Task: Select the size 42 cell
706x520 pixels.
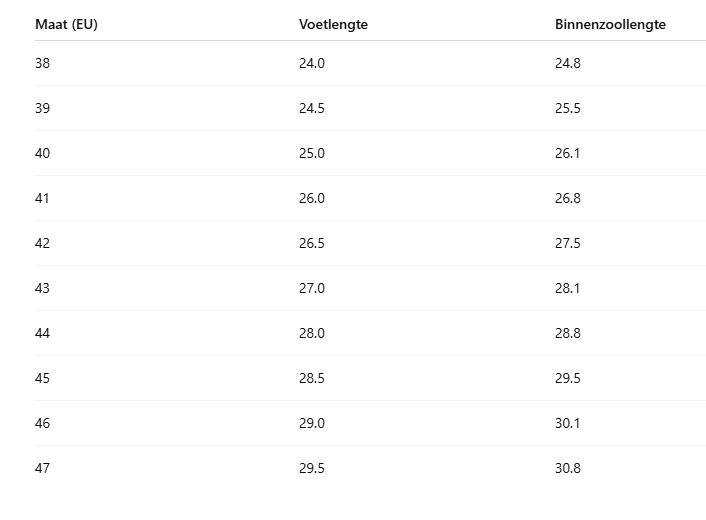Action: click(43, 243)
